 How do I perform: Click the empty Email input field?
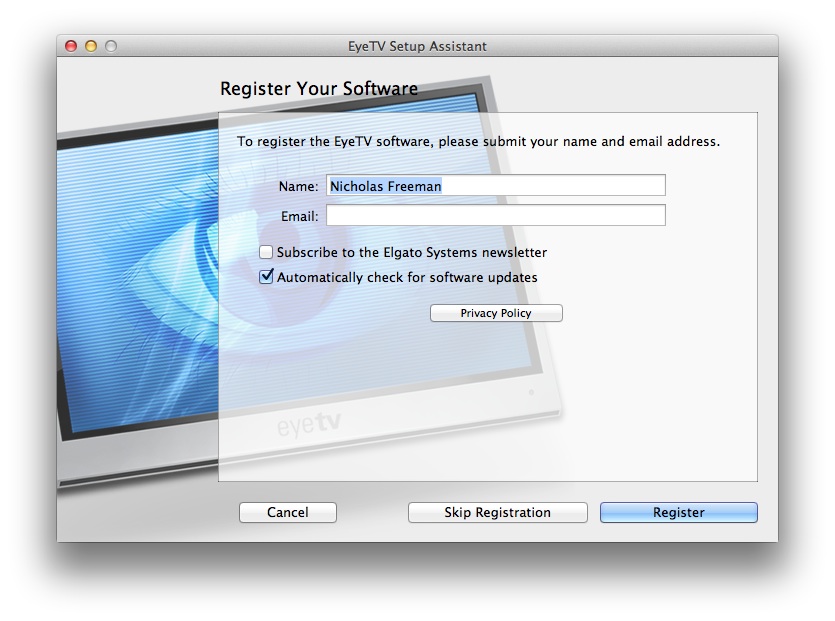(x=496, y=216)
